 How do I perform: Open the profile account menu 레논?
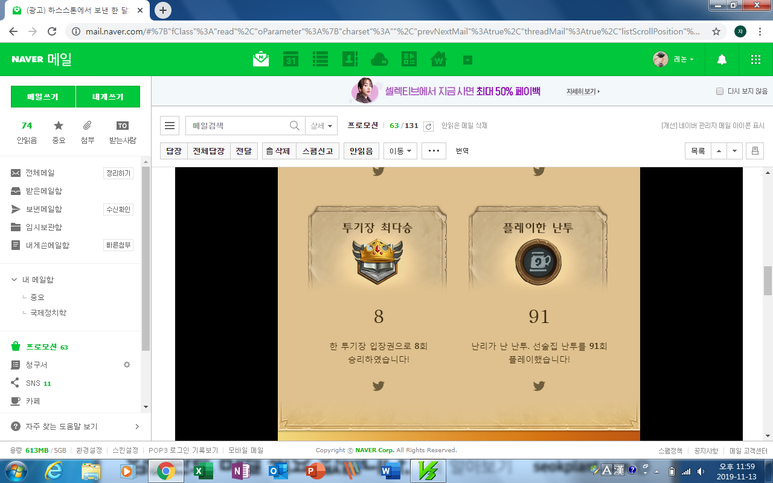point(673,59)
